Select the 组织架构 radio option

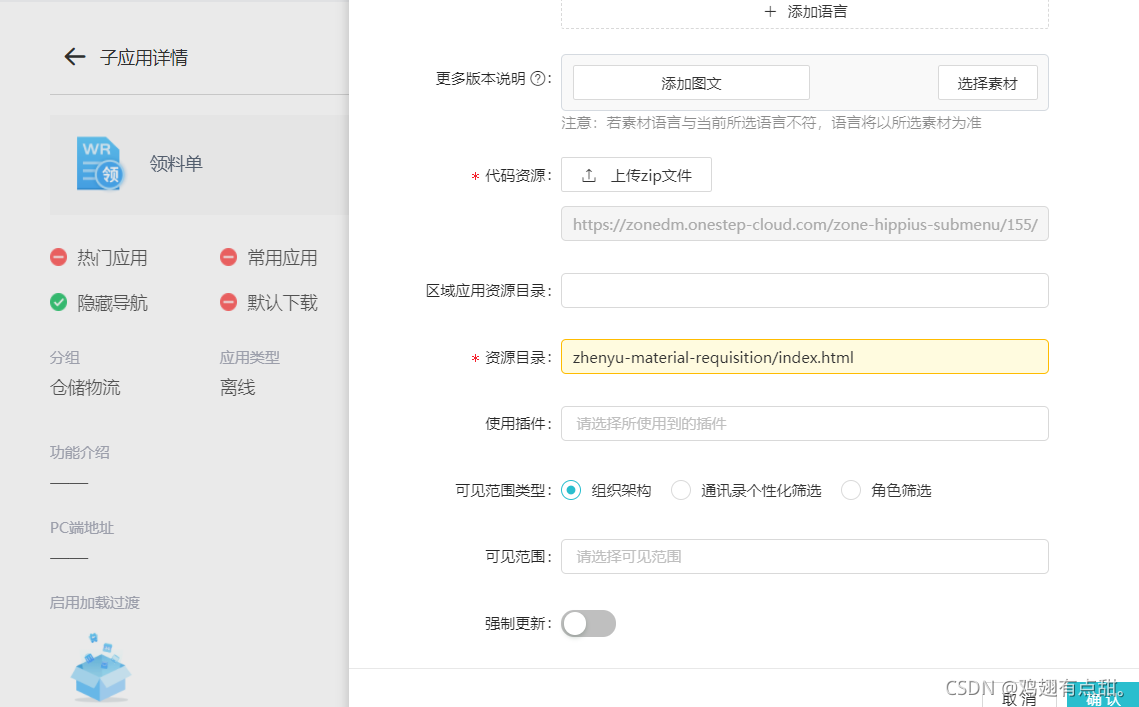(571, 490)
